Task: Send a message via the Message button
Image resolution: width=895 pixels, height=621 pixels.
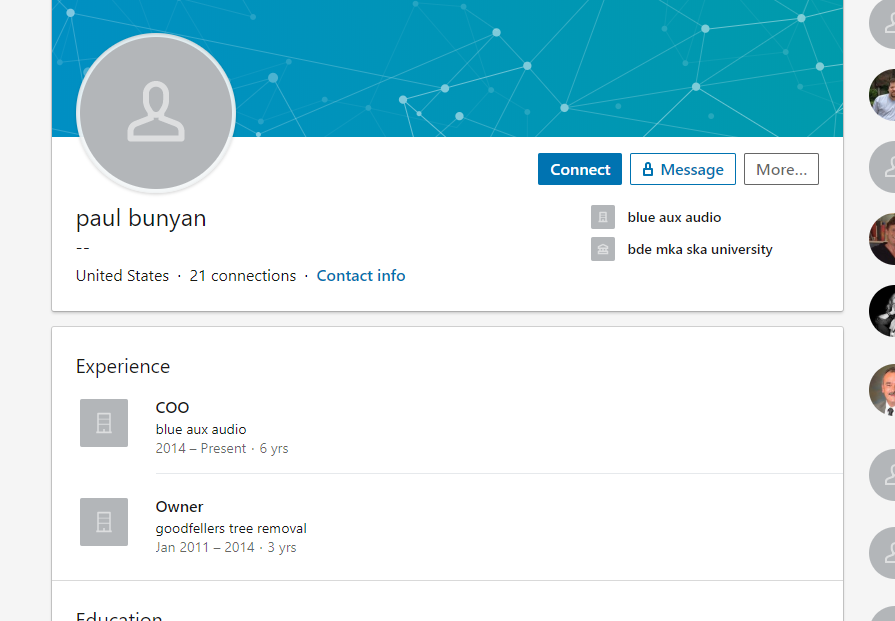Action: pos(683,169)
